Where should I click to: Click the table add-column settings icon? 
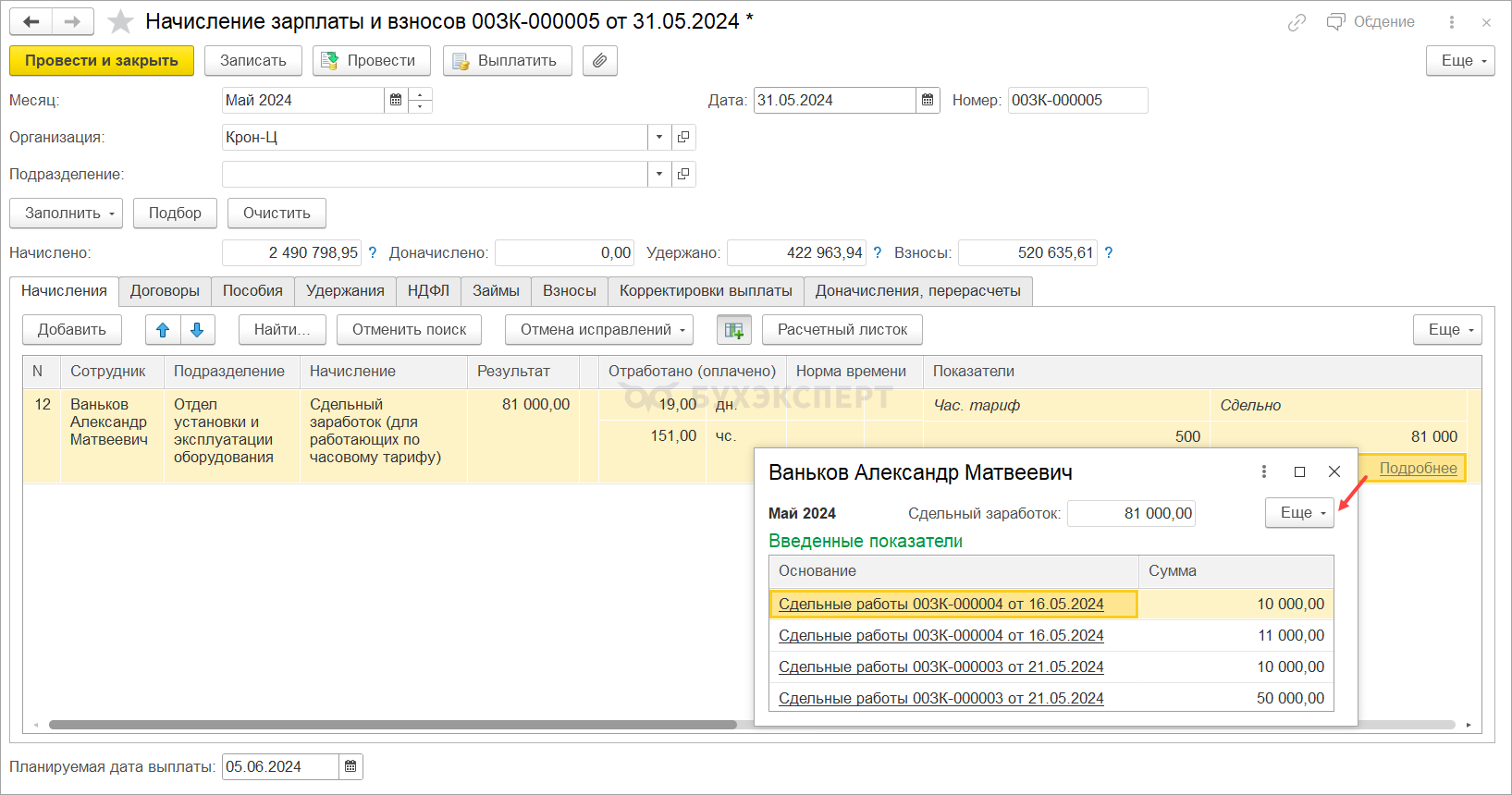click(x=734, y=330)
